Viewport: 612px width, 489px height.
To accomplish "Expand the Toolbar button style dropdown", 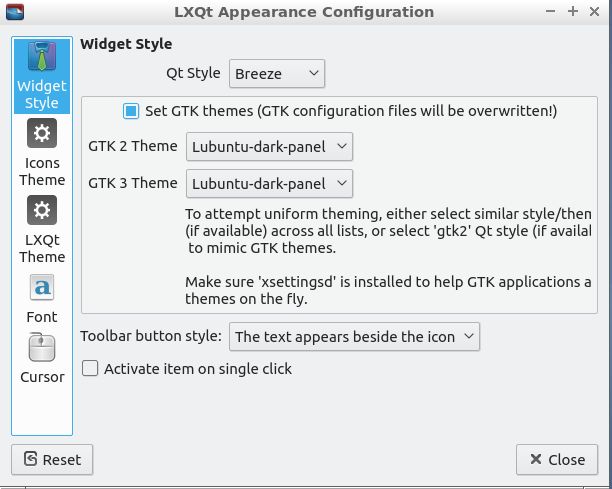I will pyautogui.click(x=354, y=336).
